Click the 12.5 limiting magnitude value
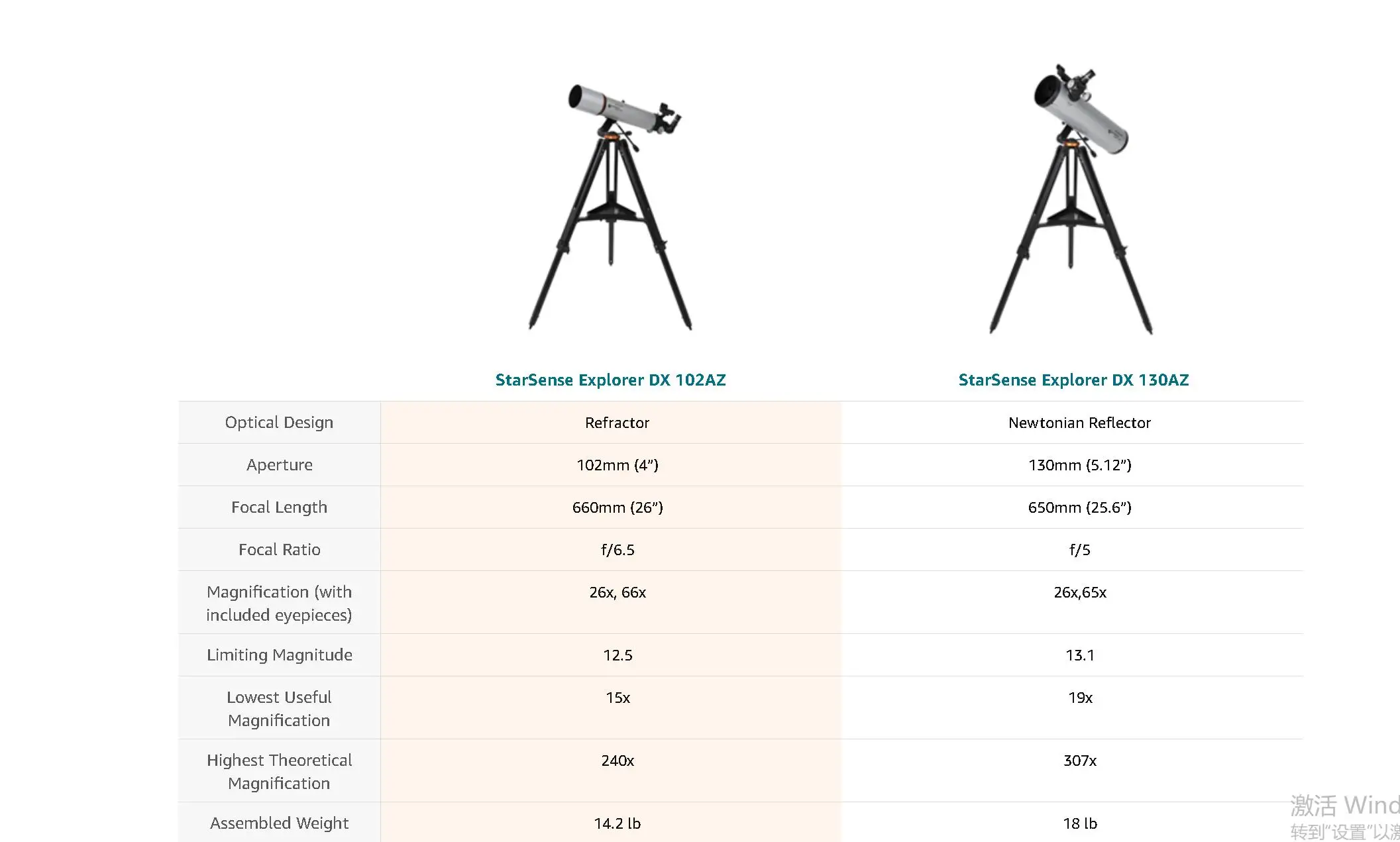 coord(617,655)
